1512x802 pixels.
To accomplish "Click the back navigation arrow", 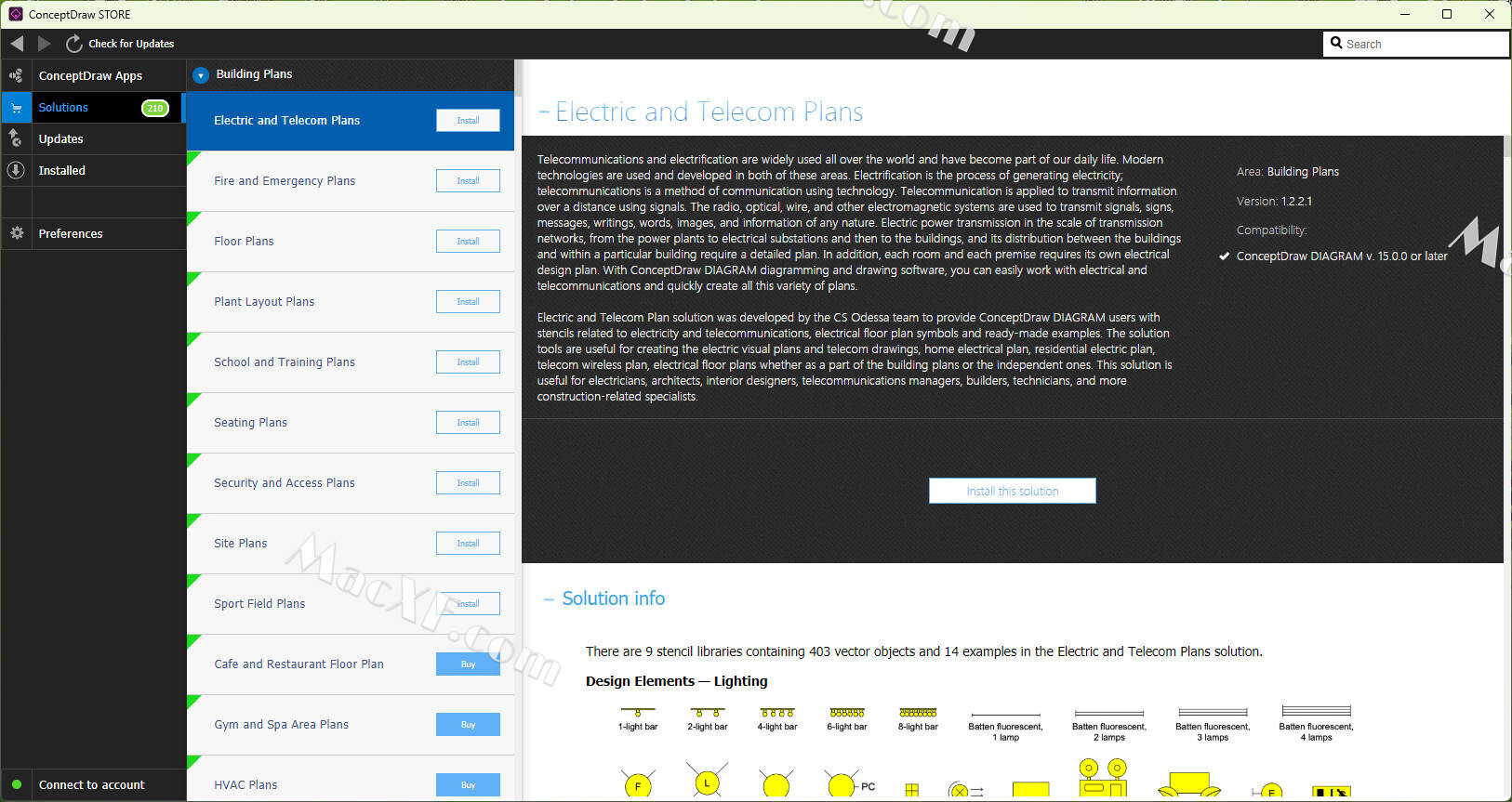I will [17, 44].
